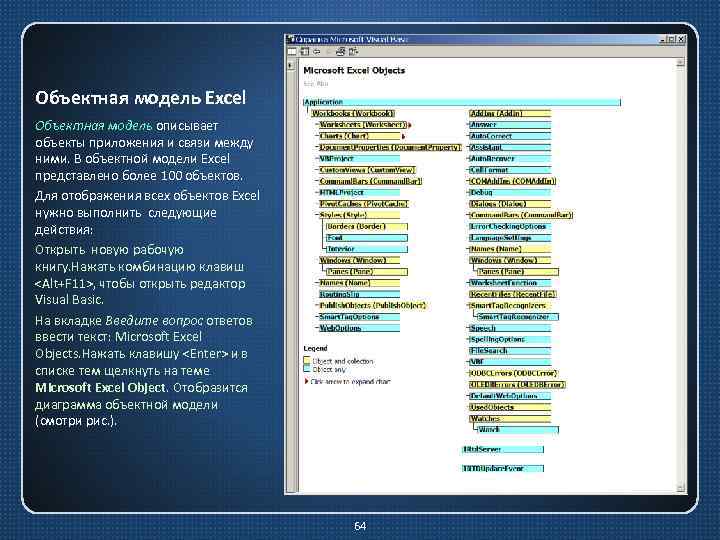
Task: Open COMAddIns (COMAddIn) topic
Action: pyautogui.click(x=512, y=181)
